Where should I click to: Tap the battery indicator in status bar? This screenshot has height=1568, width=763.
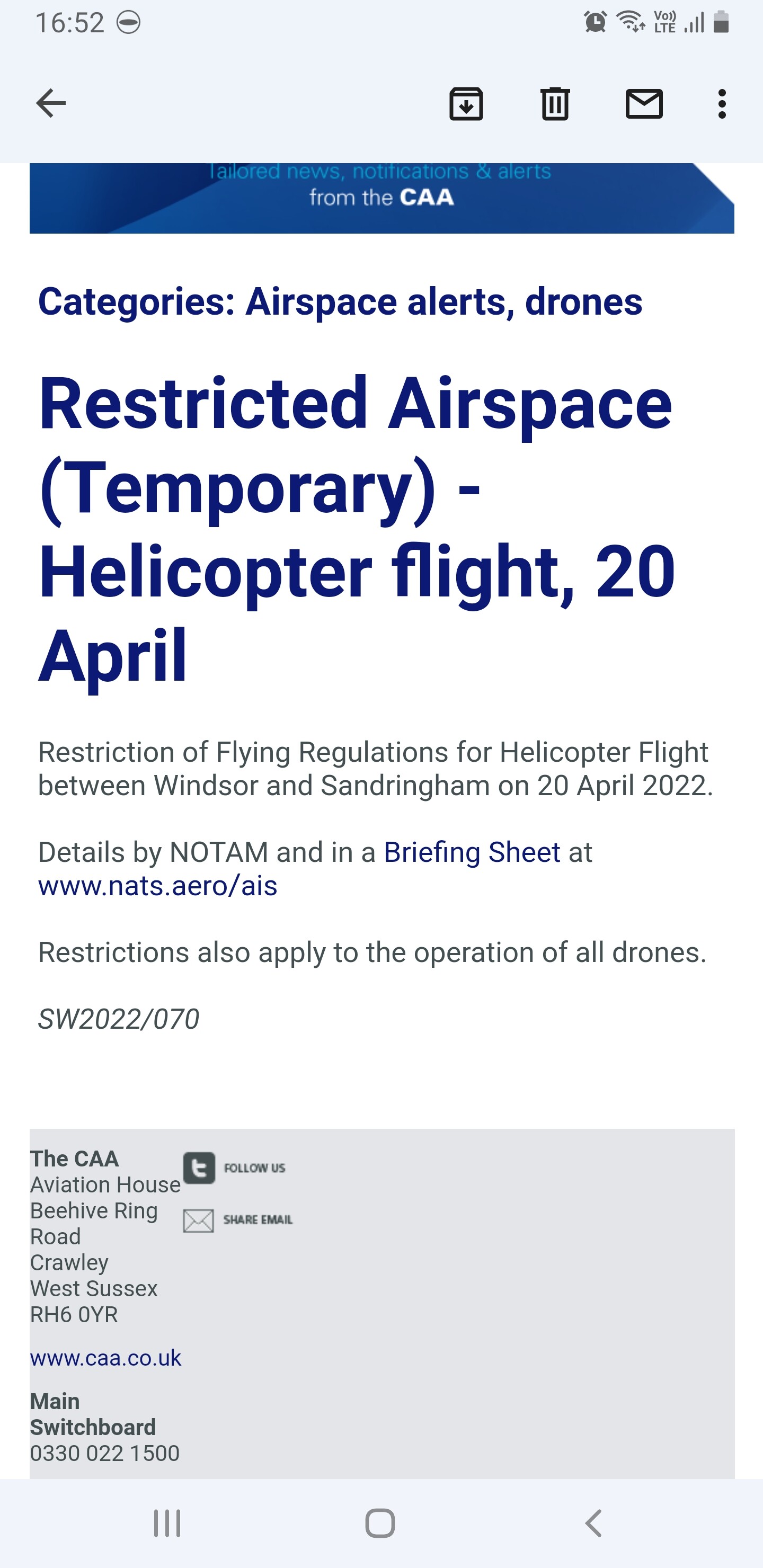point(721,22)
